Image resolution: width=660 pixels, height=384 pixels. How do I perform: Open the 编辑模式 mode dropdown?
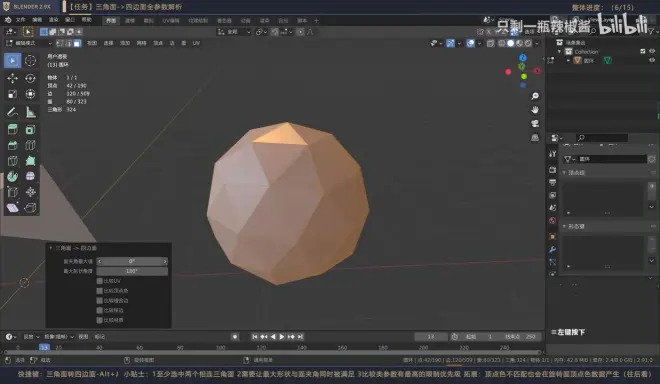[29, 43]
